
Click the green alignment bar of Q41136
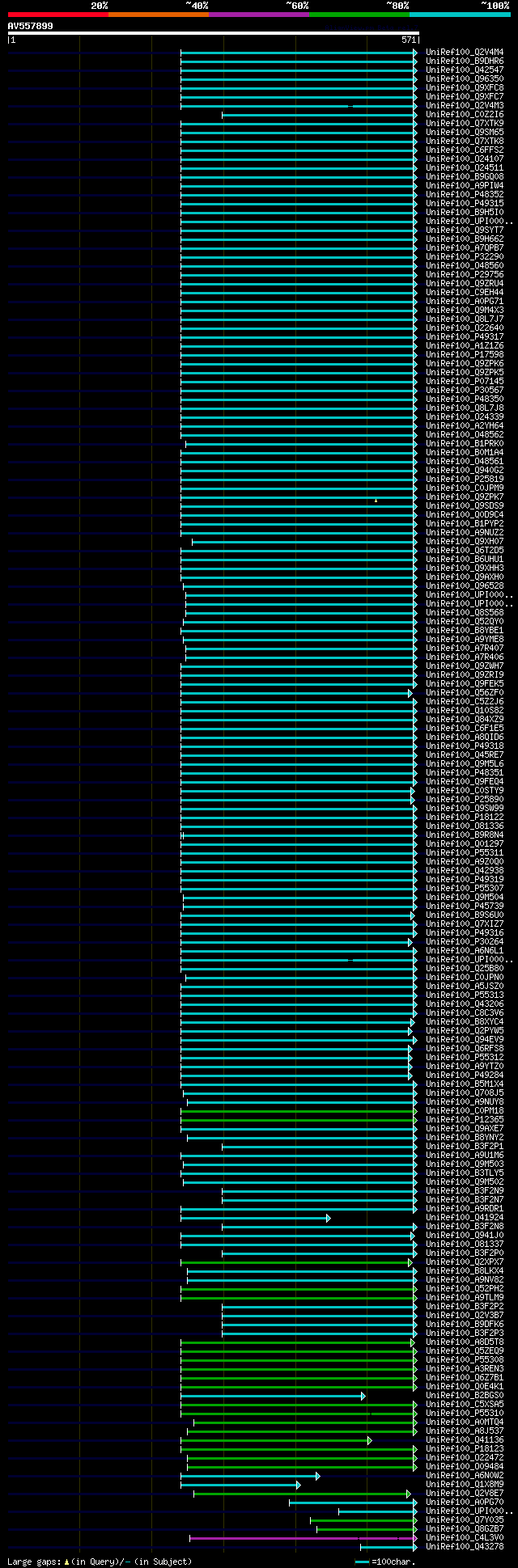pos(275,1439)
